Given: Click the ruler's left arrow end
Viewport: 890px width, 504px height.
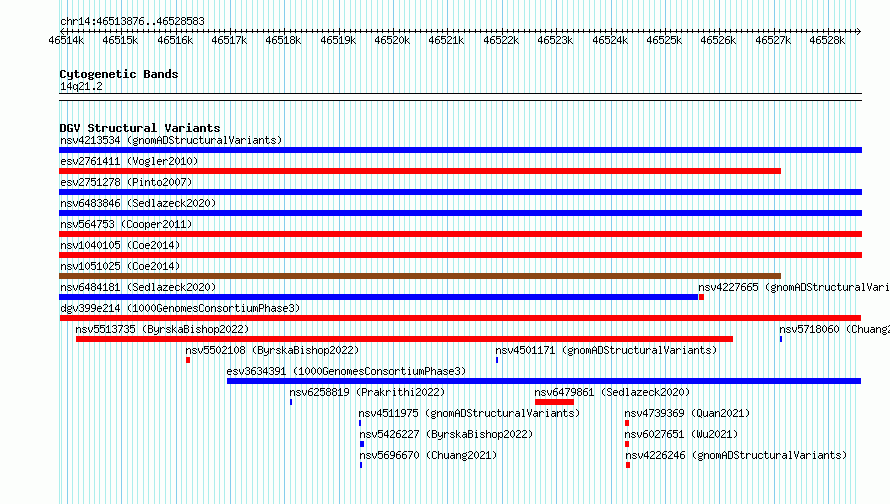Looking at the screenshot, I should [62, 31].
